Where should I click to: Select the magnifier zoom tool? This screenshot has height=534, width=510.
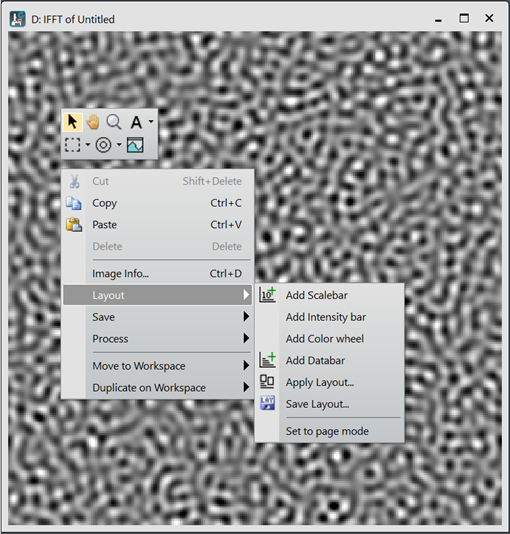[114, 122]
